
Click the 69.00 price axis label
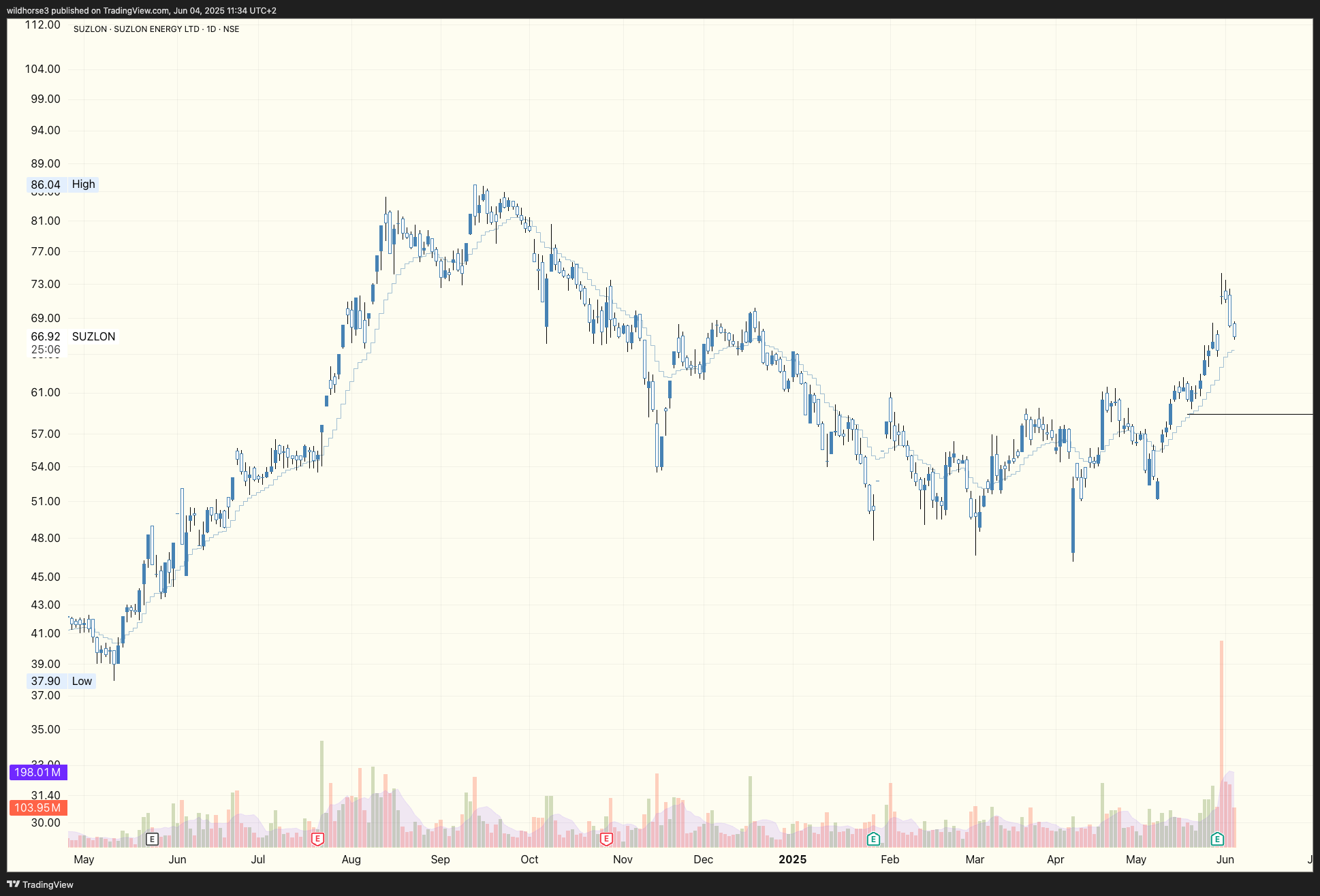click(46, 318)
